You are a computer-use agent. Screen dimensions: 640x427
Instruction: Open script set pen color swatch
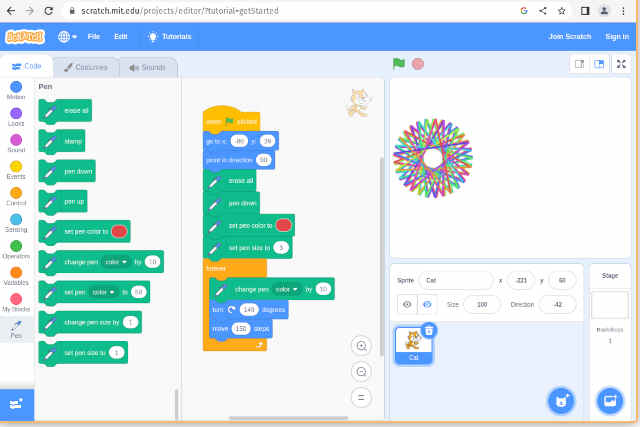(x=283, y=225)
